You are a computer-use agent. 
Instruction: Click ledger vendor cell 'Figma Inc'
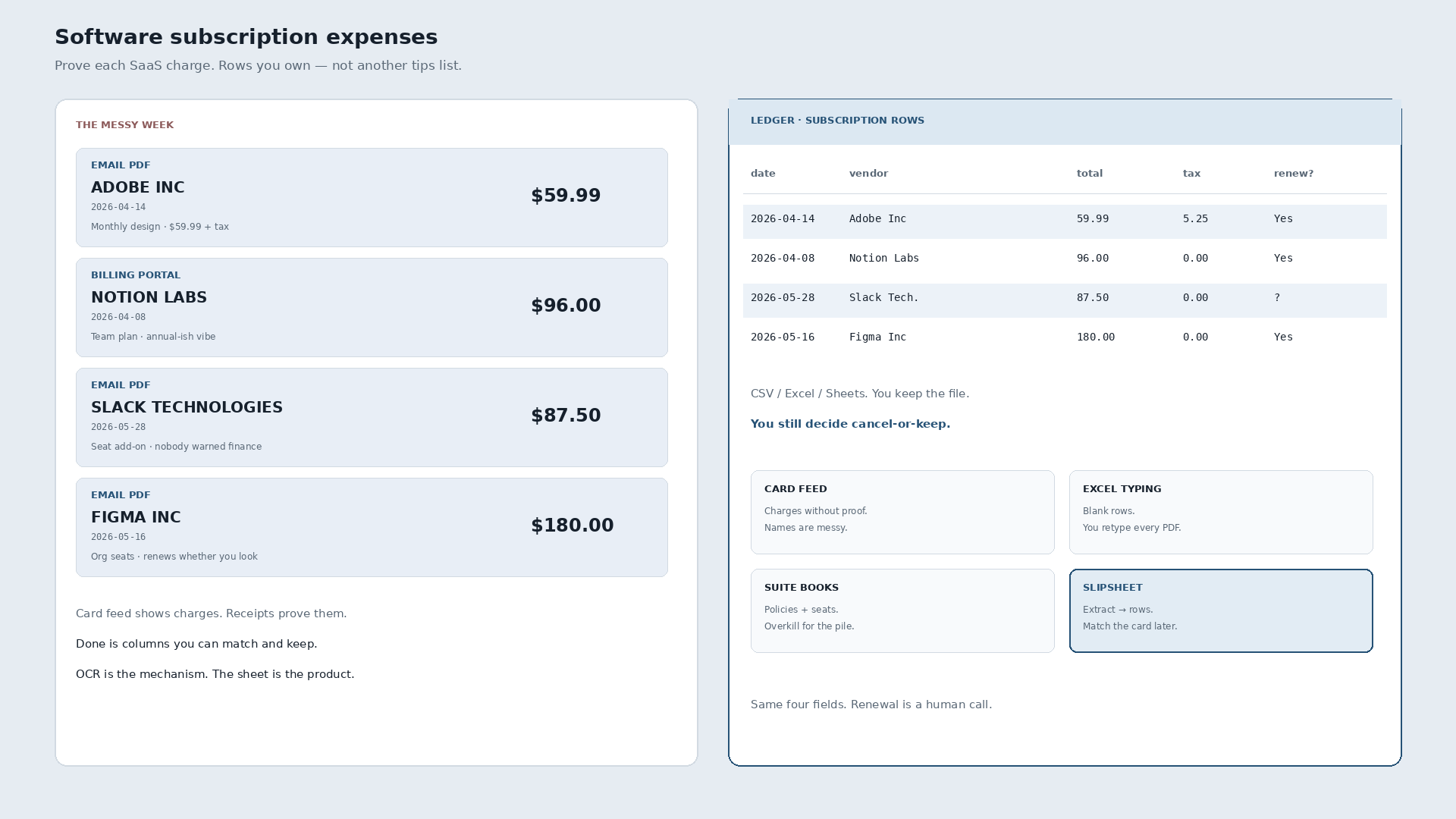(877, 337)
